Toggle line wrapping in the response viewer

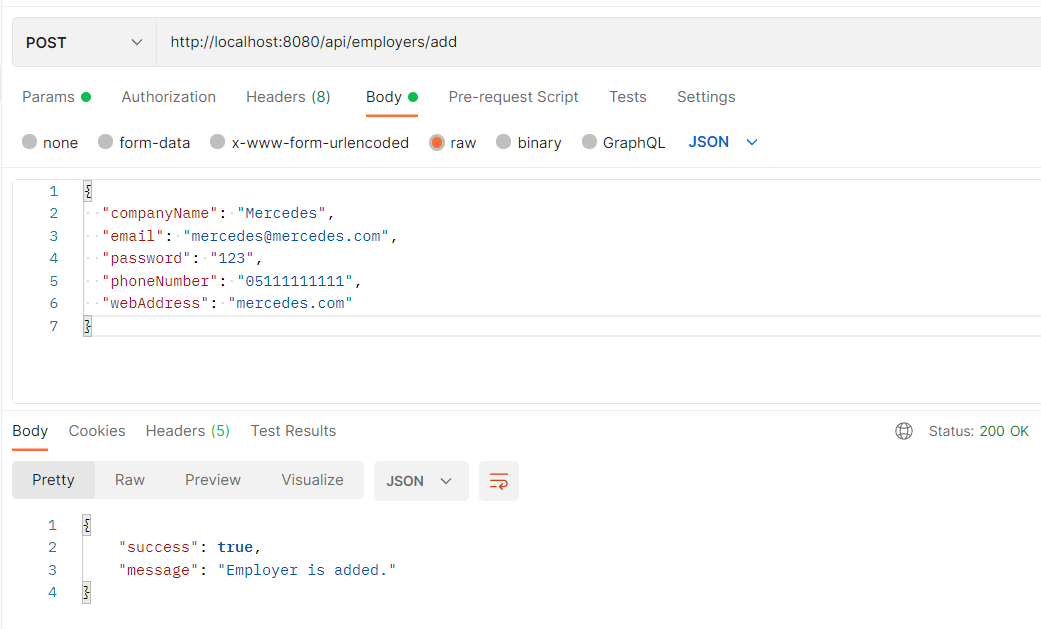(x=498, y=481)
